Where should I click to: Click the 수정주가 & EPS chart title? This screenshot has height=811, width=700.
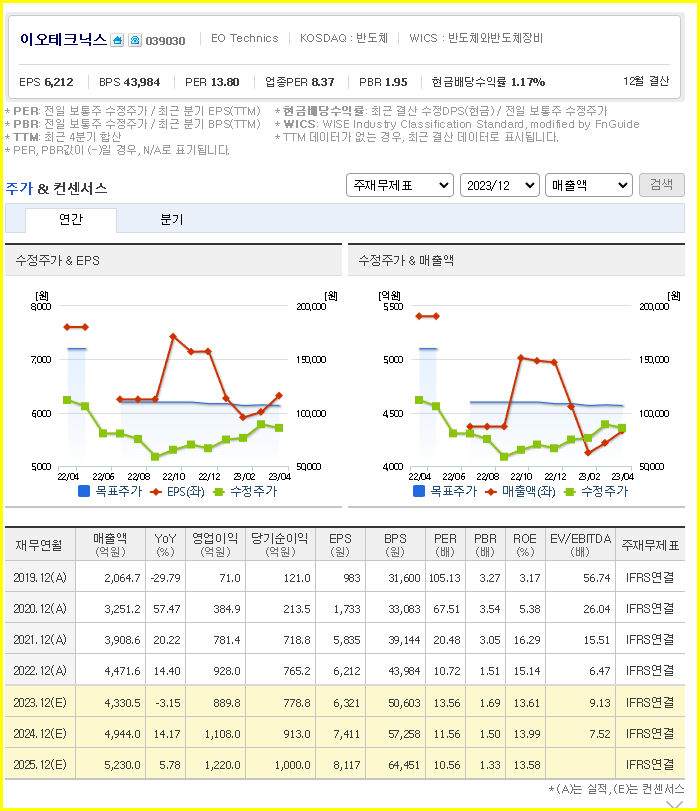pos(57,260)
